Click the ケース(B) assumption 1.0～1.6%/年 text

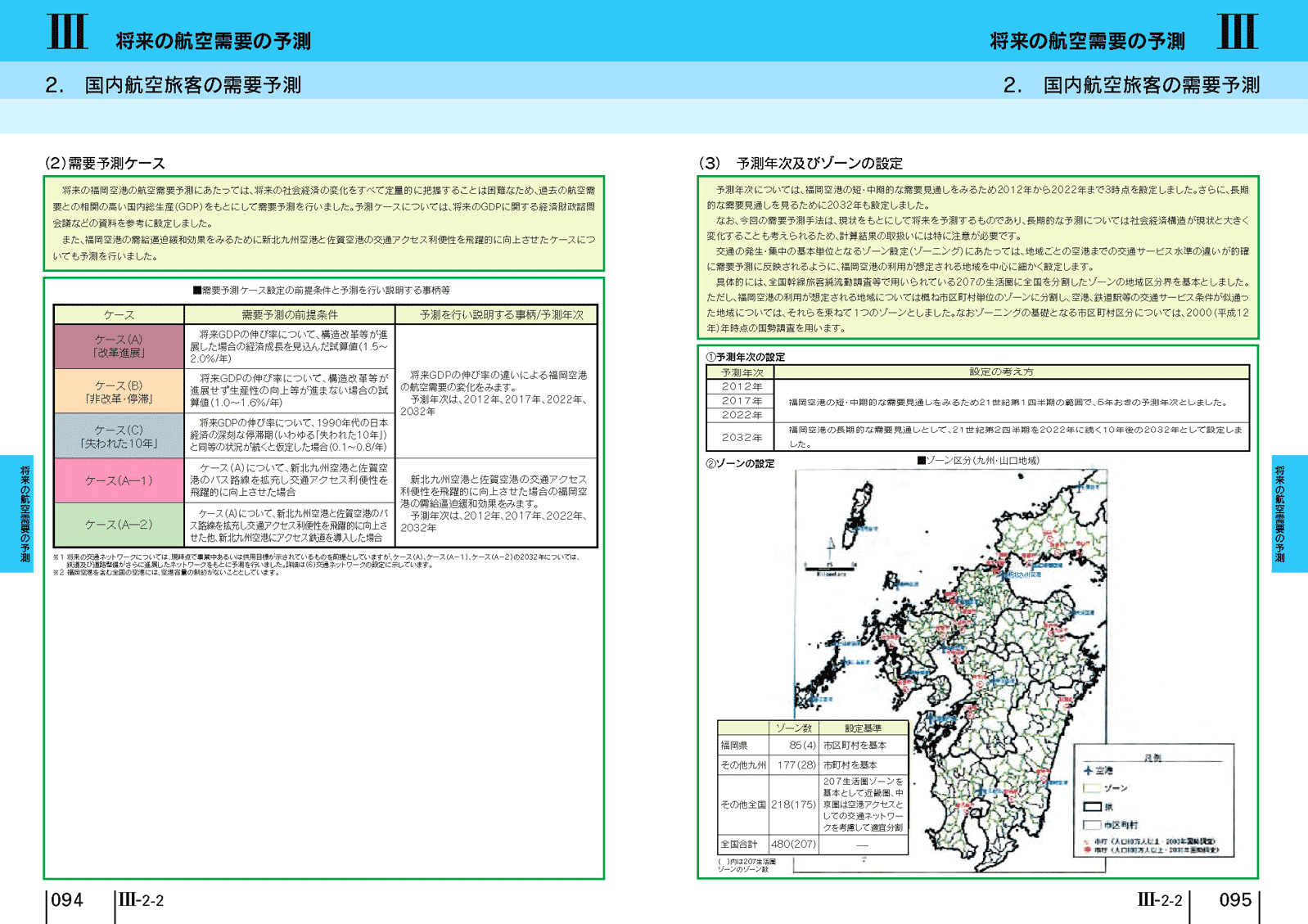[x=290, y=390]
